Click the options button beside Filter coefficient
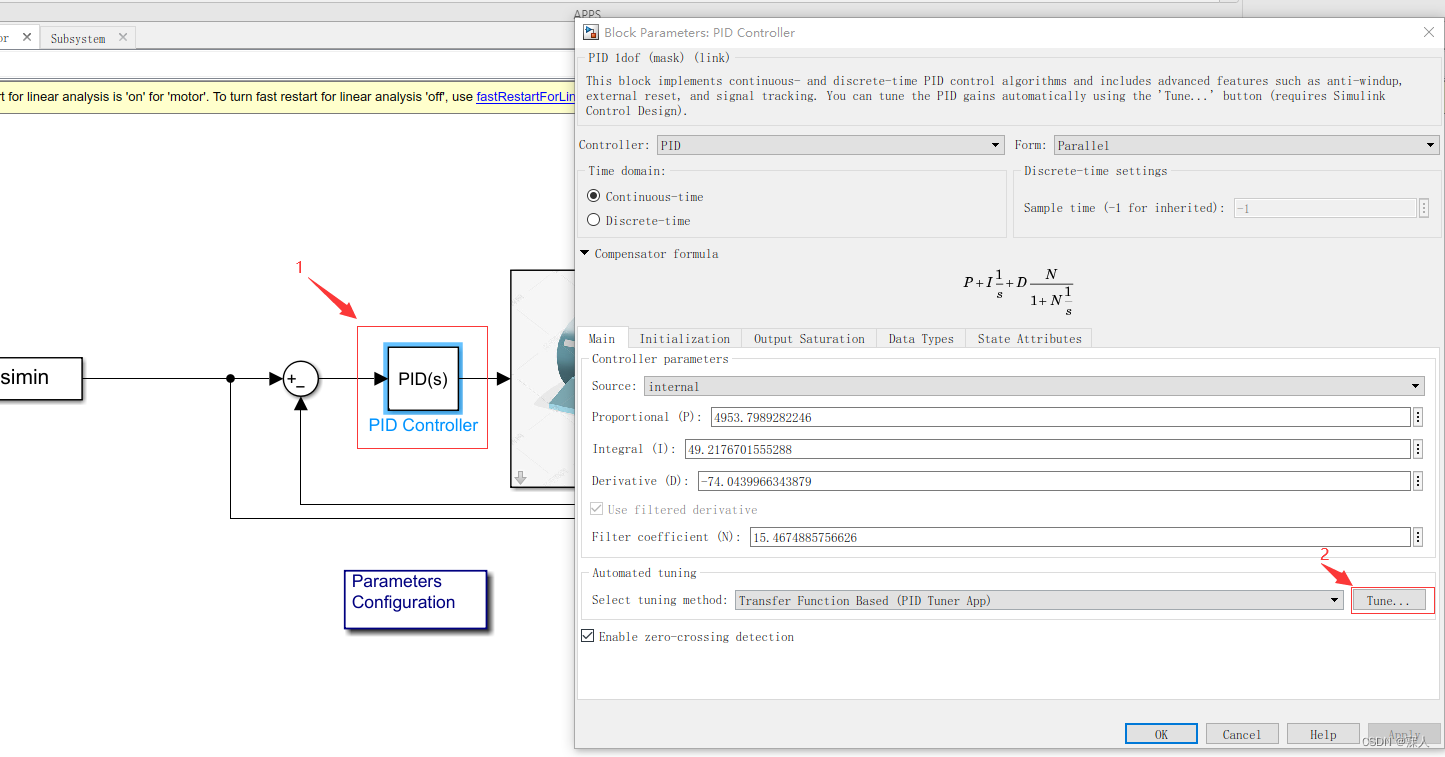 tap(1417, 537)
